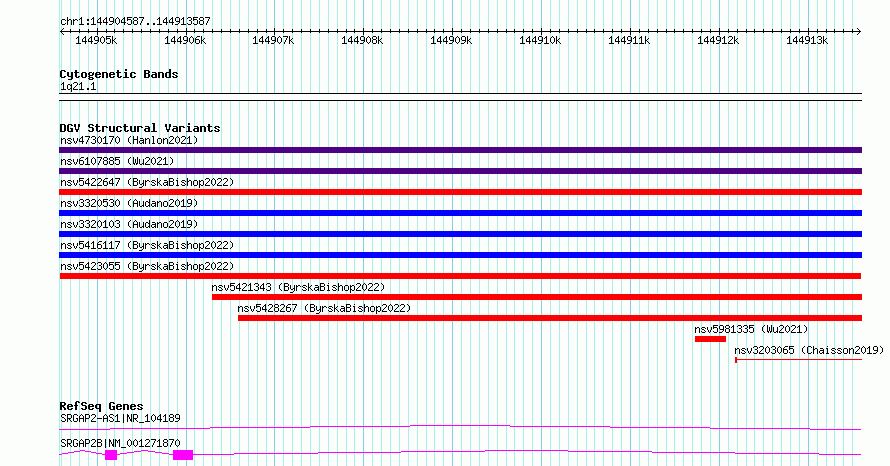
Task: Click the blue bar under nsv5416117
Action: pyautogui.click(x=460, y=255)
